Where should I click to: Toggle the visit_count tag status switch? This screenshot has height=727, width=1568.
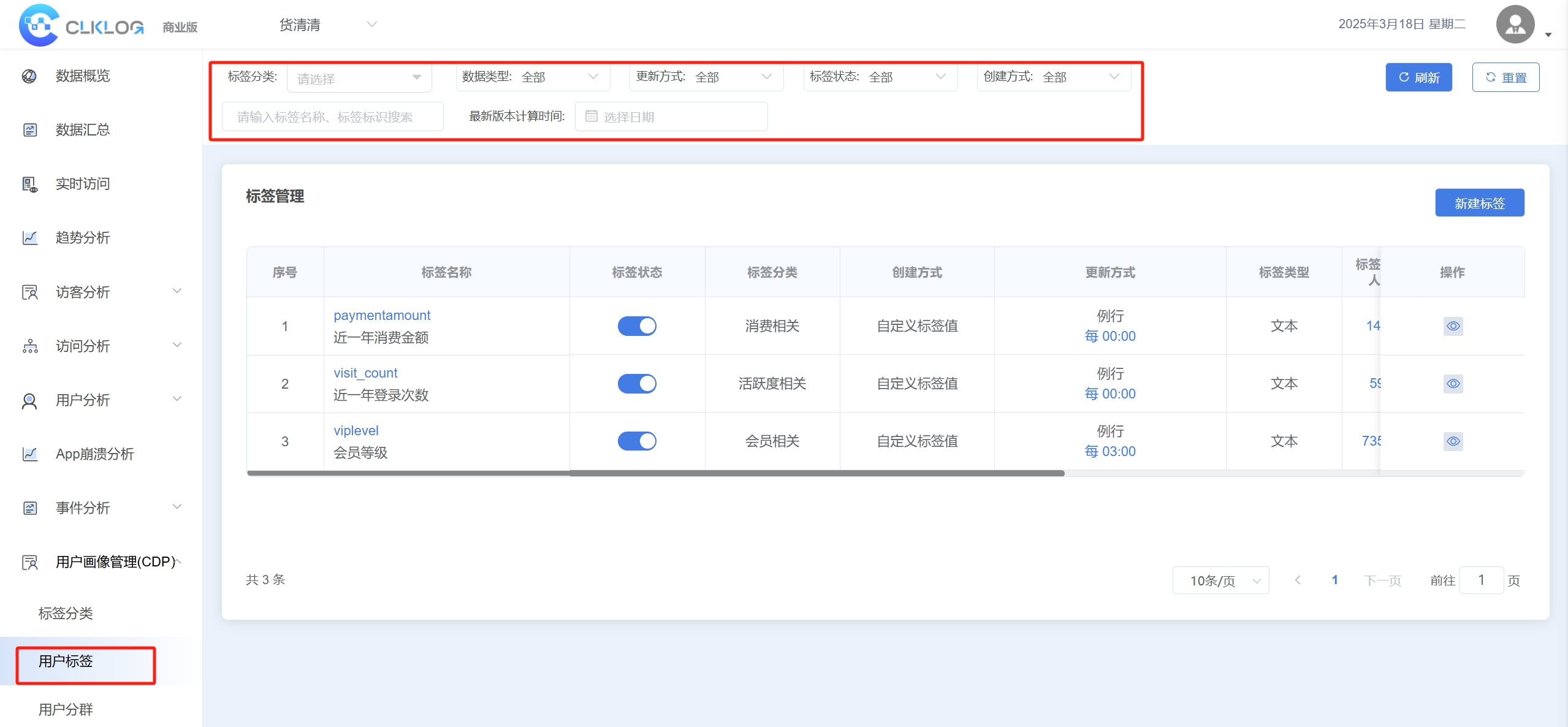[636, 384]
